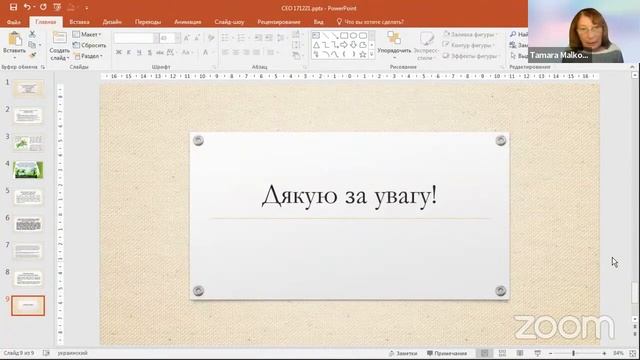Click the Save icon in quick access toolbar

tap(13, 7)
